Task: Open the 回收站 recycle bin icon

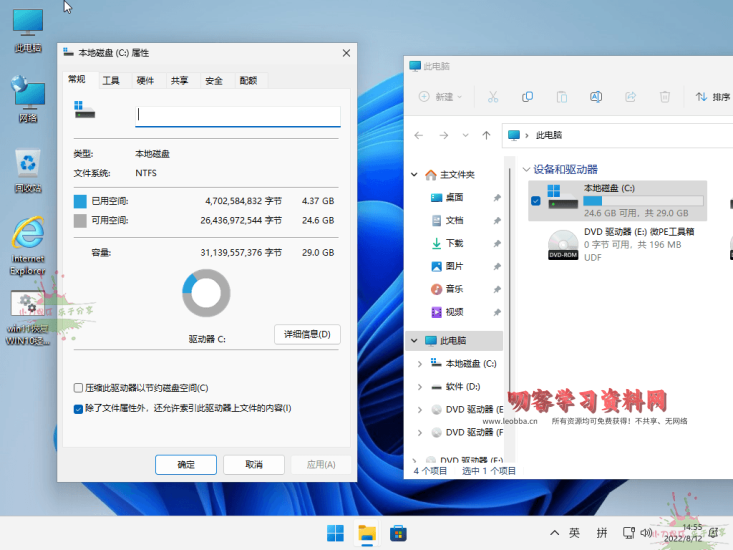Action: tap(28, 171)
